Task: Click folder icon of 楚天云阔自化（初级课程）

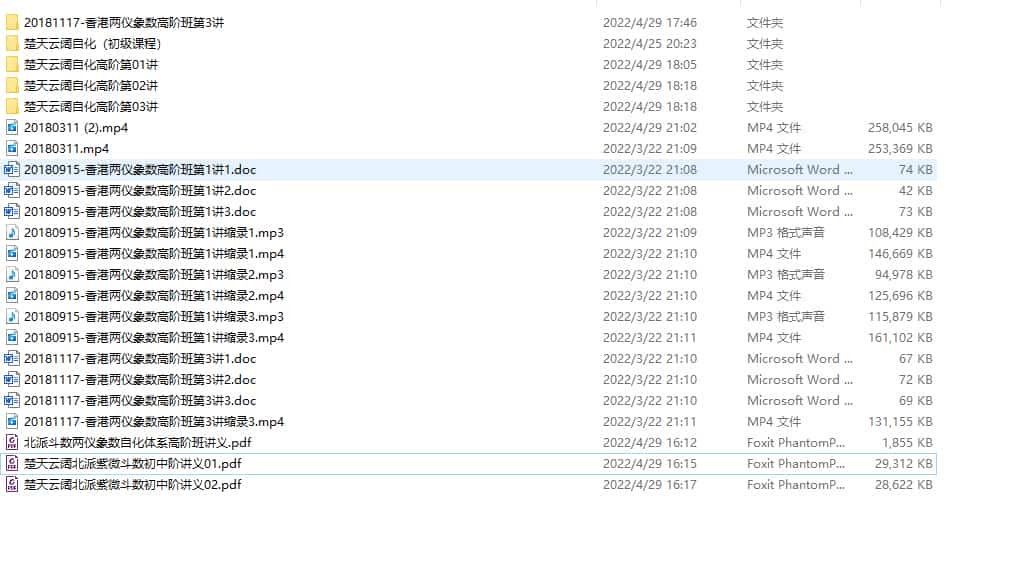Action: [12, 43]
